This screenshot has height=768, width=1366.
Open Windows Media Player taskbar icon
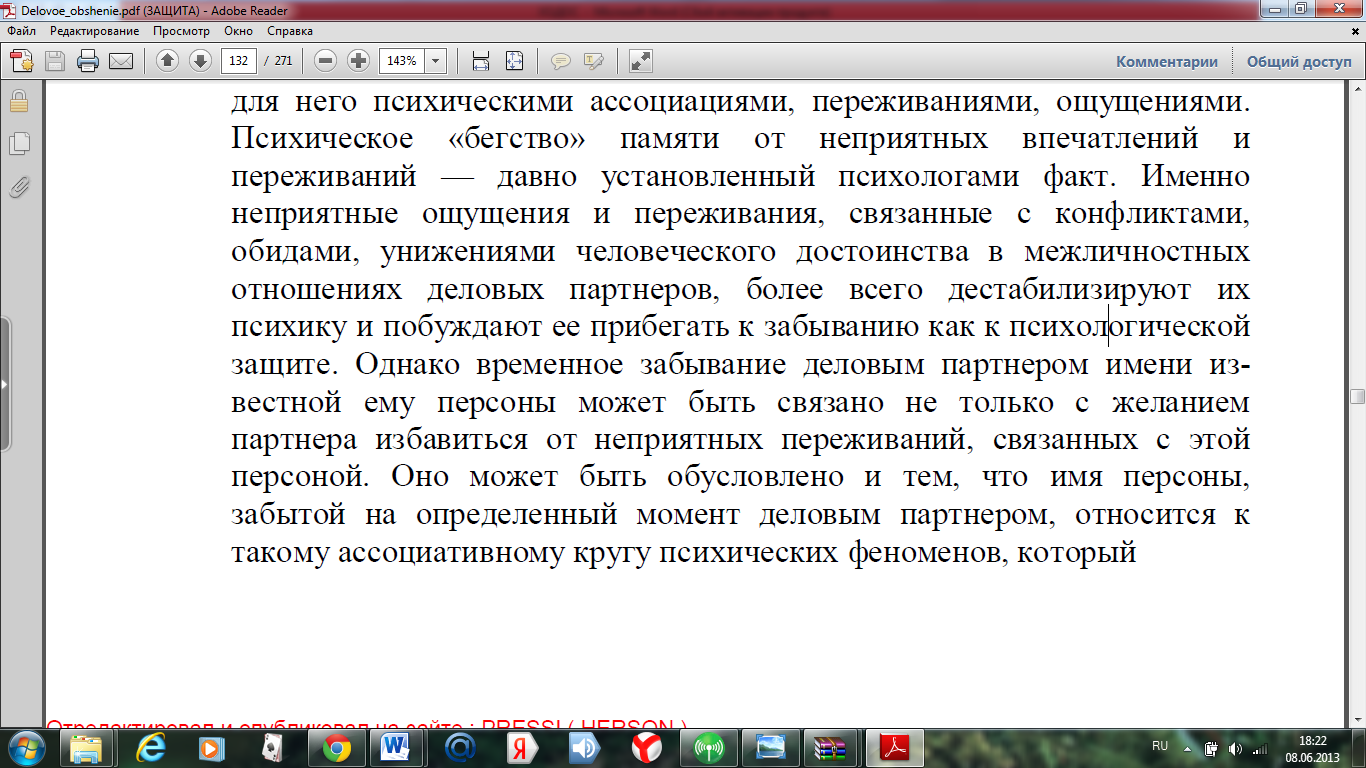tap(212, 747)
